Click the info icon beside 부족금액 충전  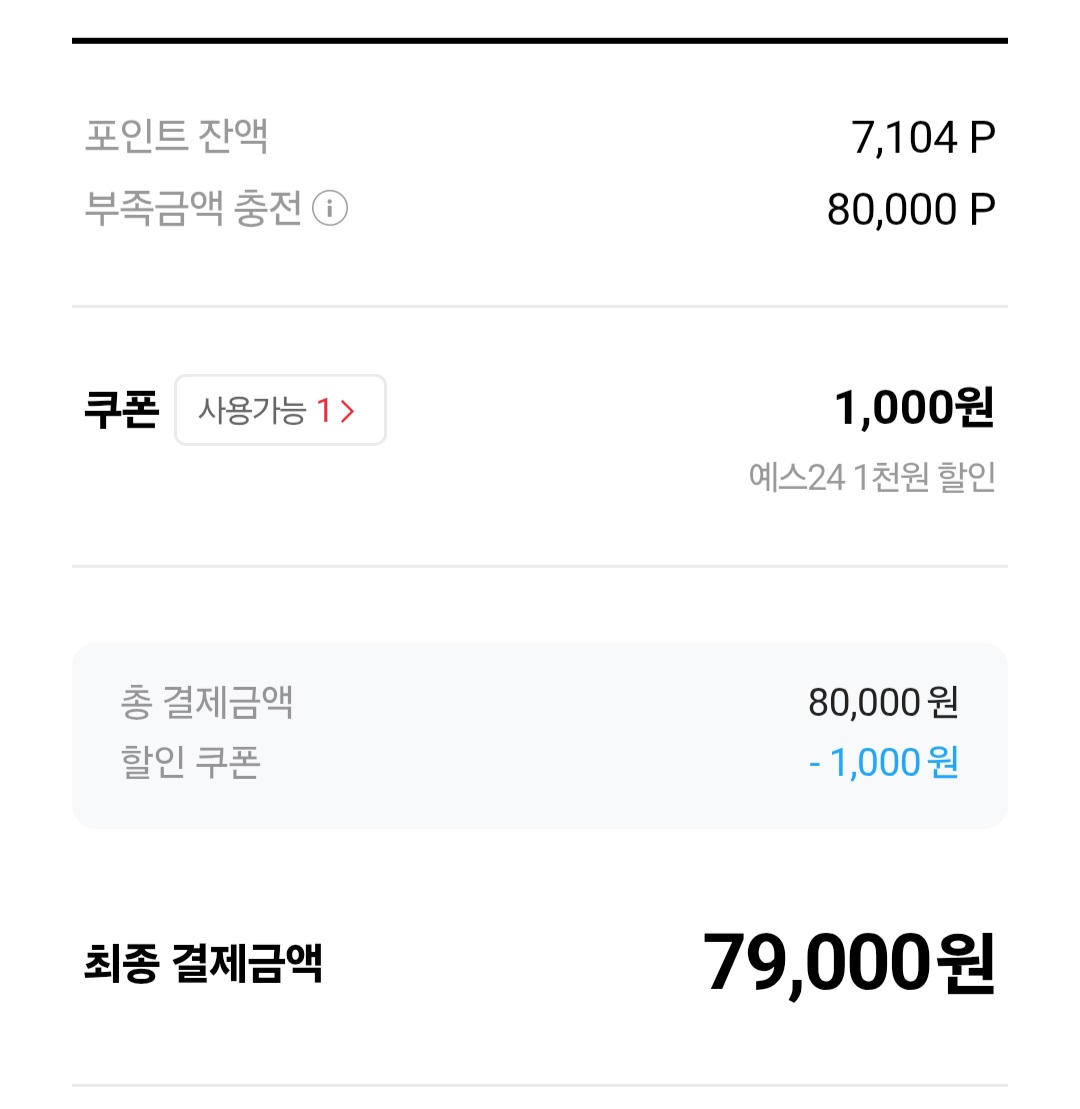(330, 210)
